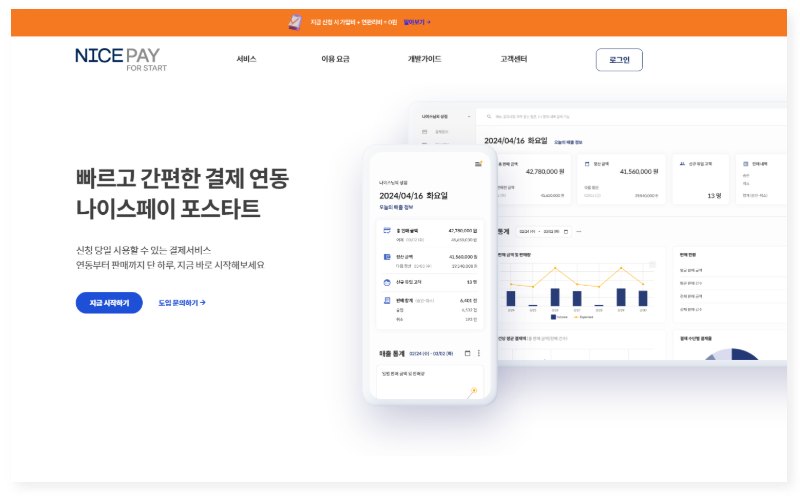Screen dimensions: 800x500
Task: Click the people icon on the 13 명 card
Action: (682, 164)
